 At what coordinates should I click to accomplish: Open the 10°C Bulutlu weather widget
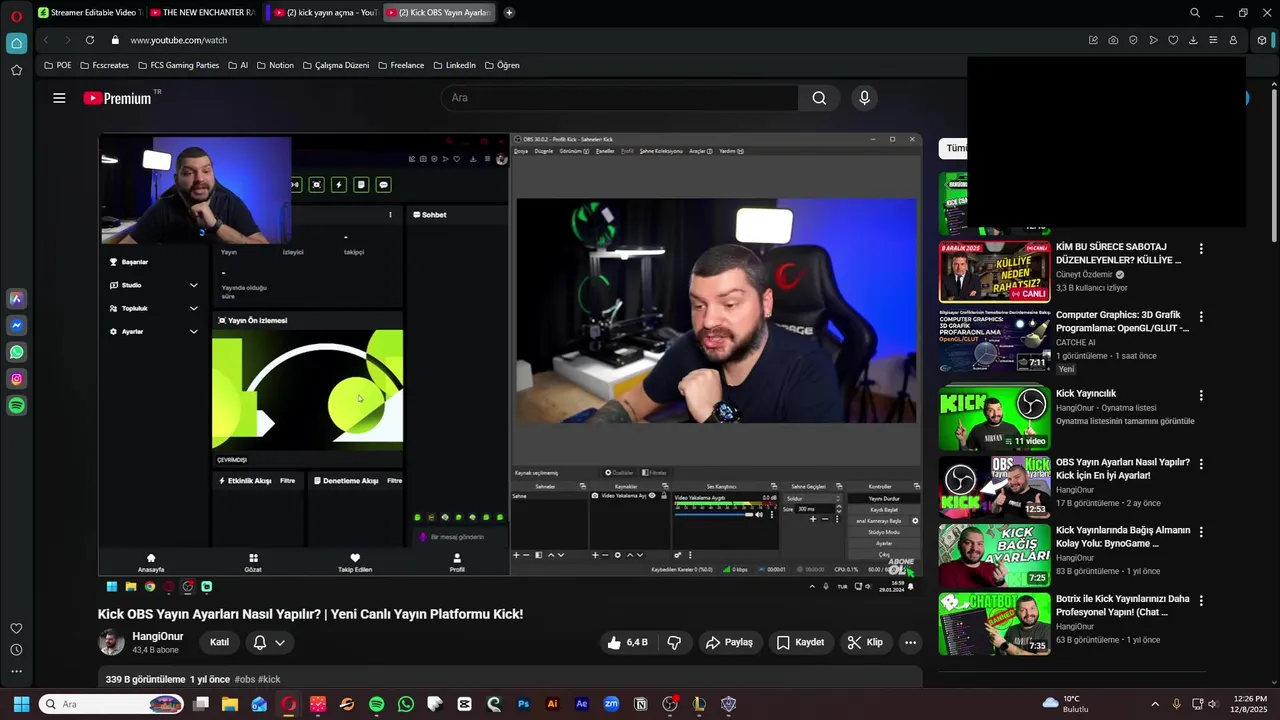pyautogui.click(x=1065, y=704)
